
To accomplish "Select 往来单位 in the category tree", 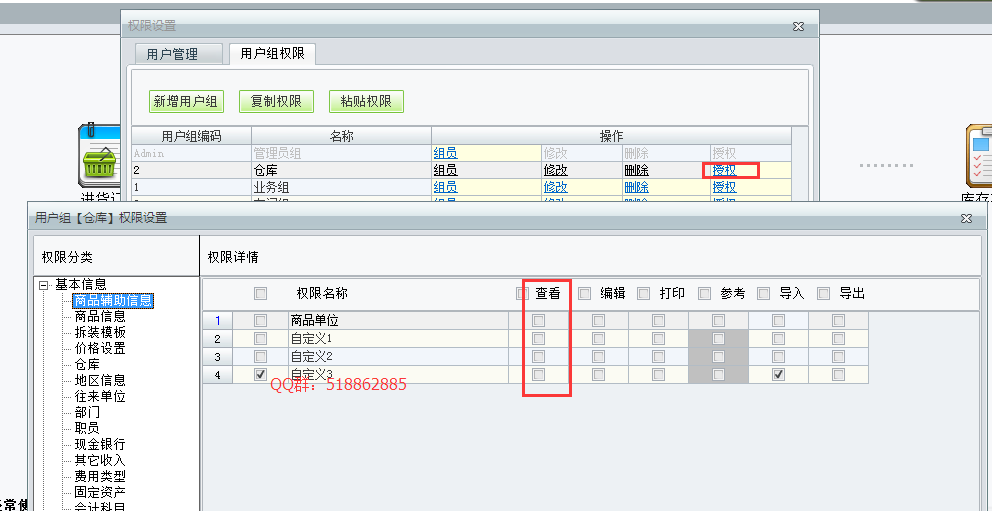I will point(100,396).
